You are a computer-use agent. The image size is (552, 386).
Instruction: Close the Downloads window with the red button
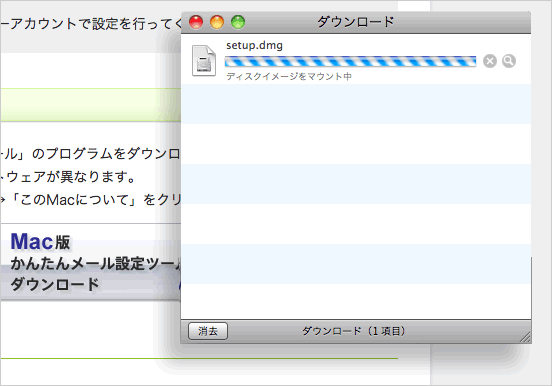[x=196, y=22]
